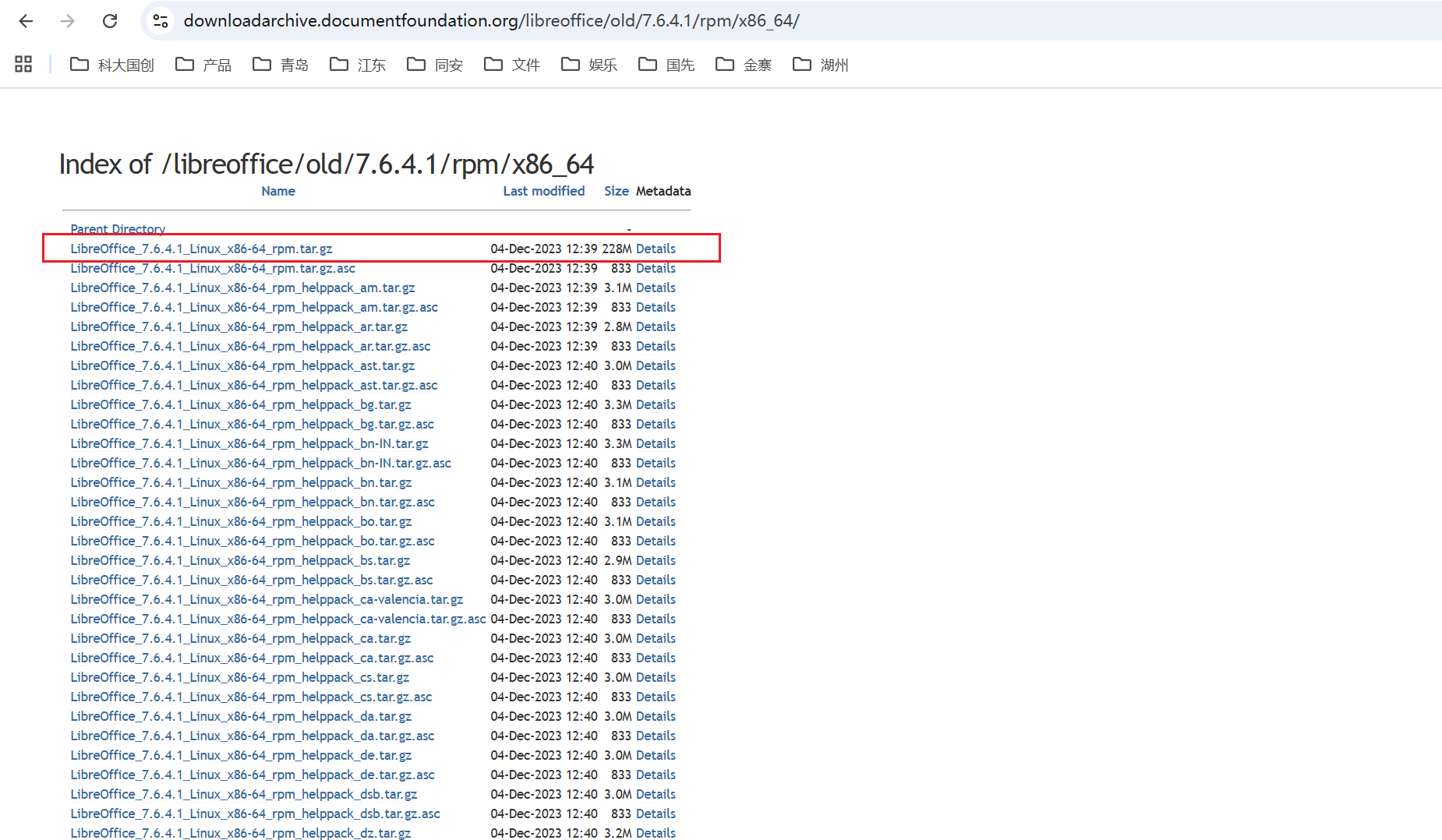Image resolution: width=1442 pixels, height=840 pixels.
Task: Download helppack_ca.tar.gz
Action: click(x=241, y=638)
